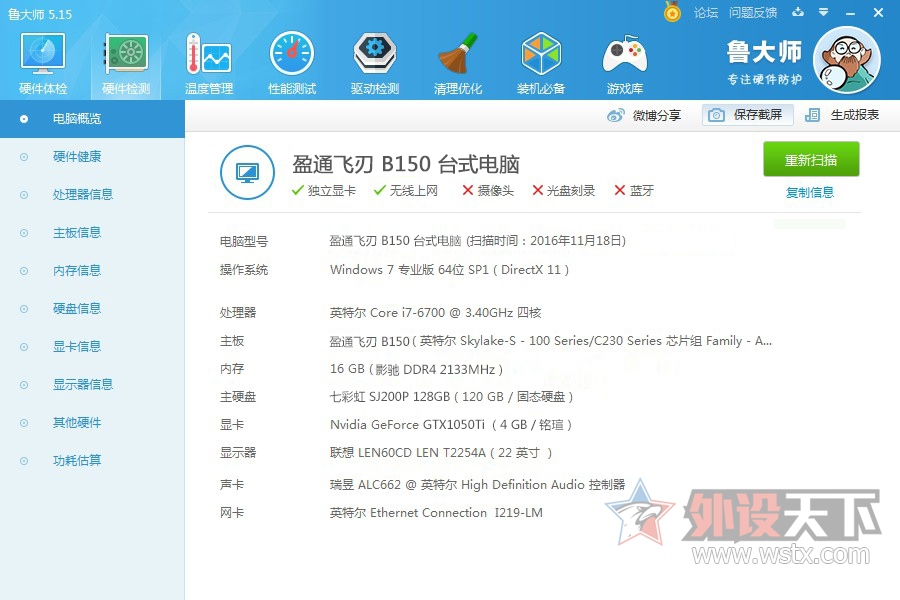900x600 pixels.
Task: Click the 蓝牙 unavailable indicator
Action: [634, 191]
